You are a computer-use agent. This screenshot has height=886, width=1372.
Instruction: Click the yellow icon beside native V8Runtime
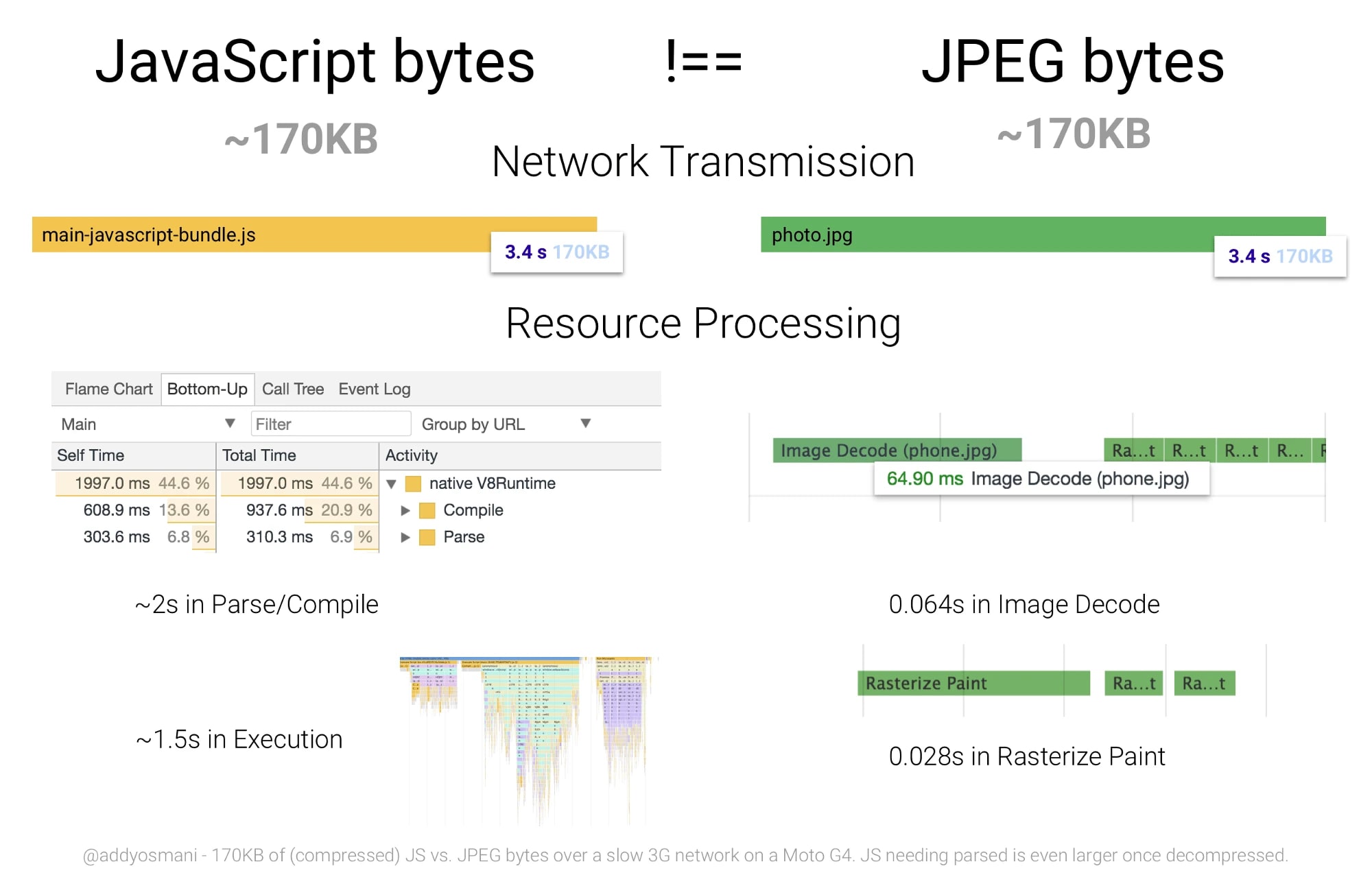413,483
